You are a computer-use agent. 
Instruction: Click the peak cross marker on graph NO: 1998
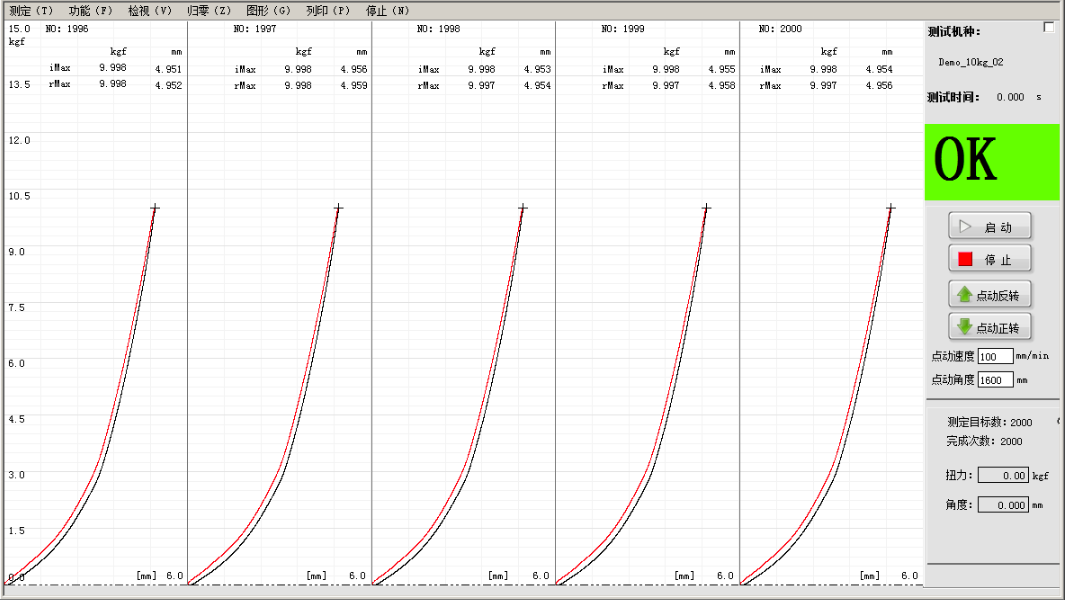click(522, 208)
